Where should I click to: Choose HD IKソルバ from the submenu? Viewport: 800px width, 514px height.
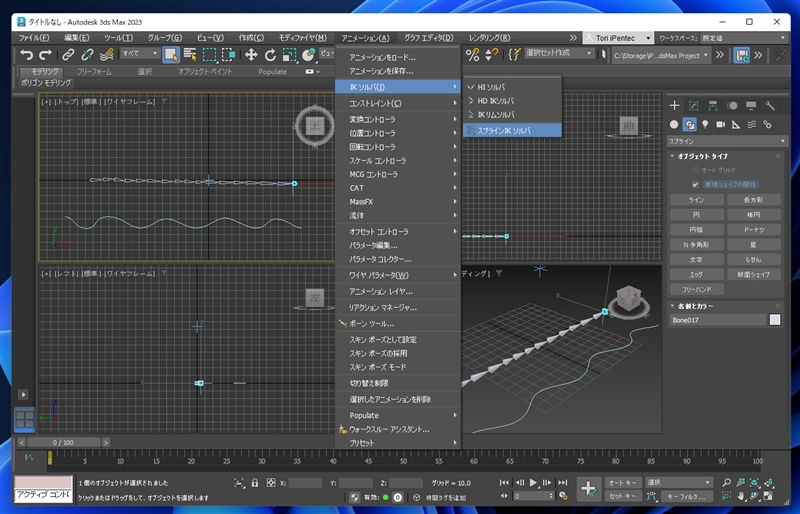point(512,101)
